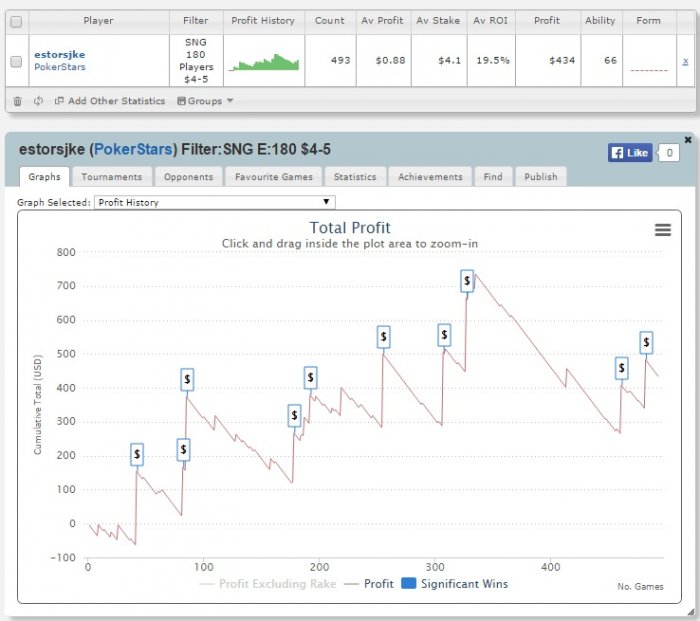The image size is (700, 621).
Task: Open the estorsjke player link
Action: [60, 54]
